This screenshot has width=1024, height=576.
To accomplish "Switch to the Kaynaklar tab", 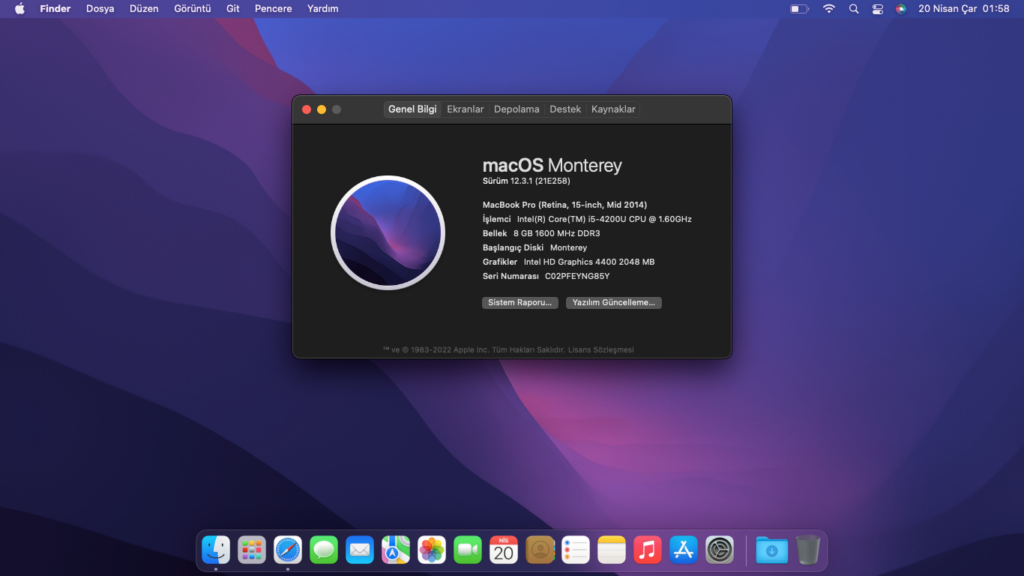I will (x=613, y=109).
